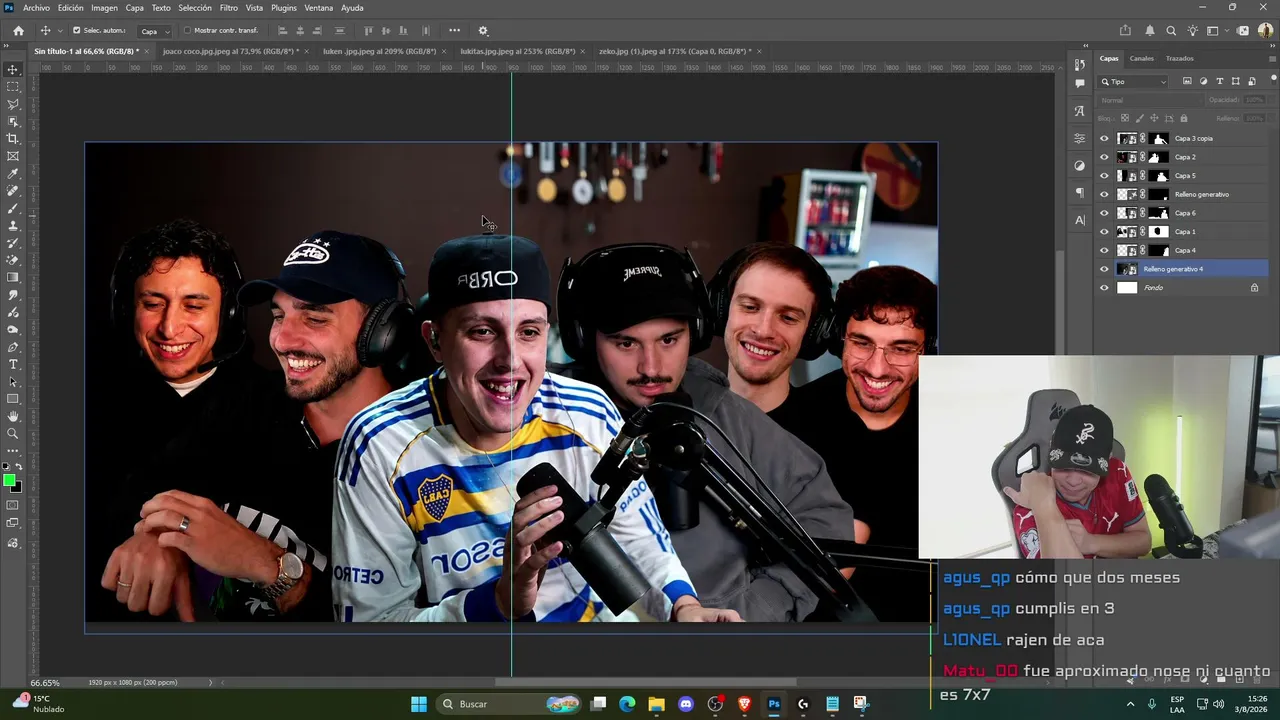Open the options bar settings gear
Viewport: 1280px width, 720px height.
click(x=483, y=31)
